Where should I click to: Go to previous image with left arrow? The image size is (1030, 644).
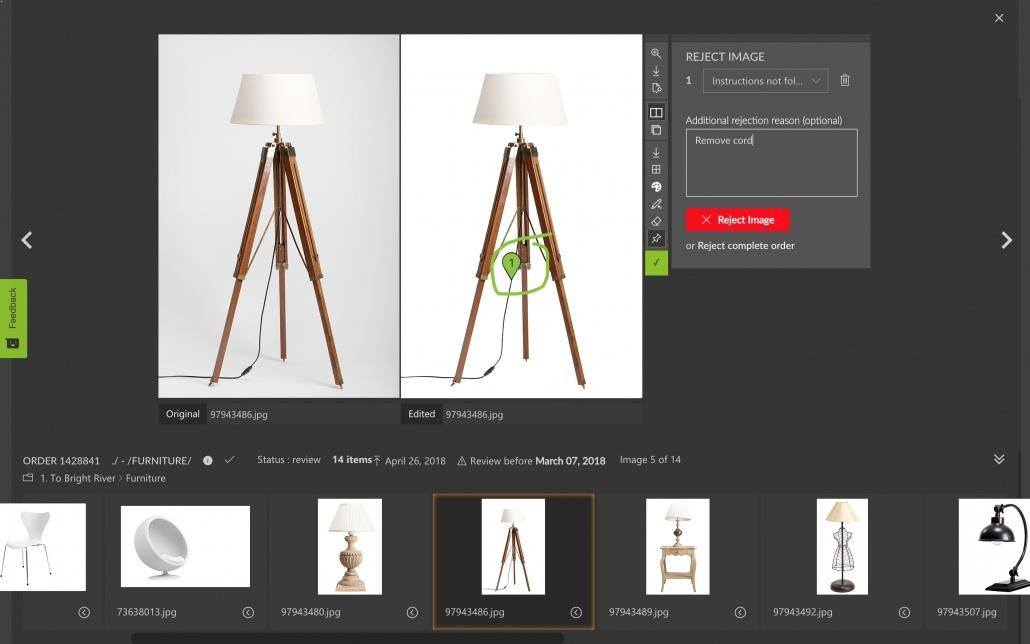[x=26, y=240]
